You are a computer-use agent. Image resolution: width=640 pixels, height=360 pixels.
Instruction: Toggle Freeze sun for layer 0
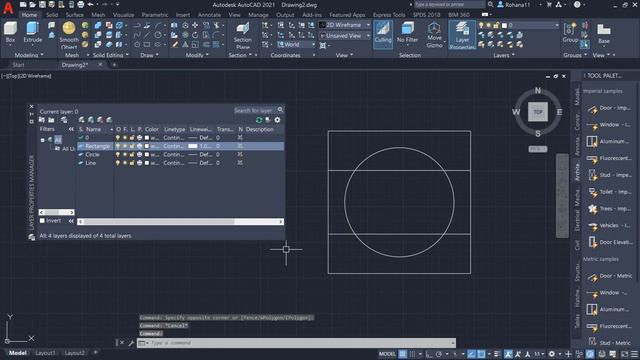[125, 138]
